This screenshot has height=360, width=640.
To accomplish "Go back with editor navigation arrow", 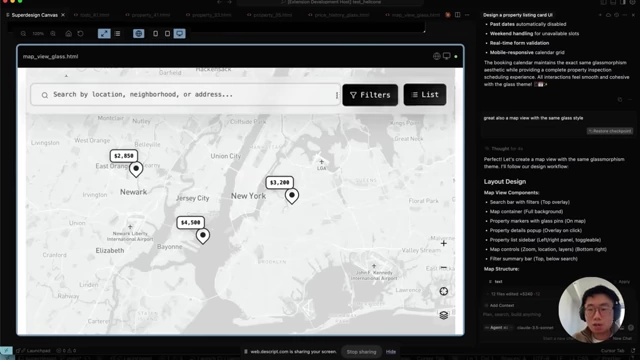I will (x=219, y=2).
